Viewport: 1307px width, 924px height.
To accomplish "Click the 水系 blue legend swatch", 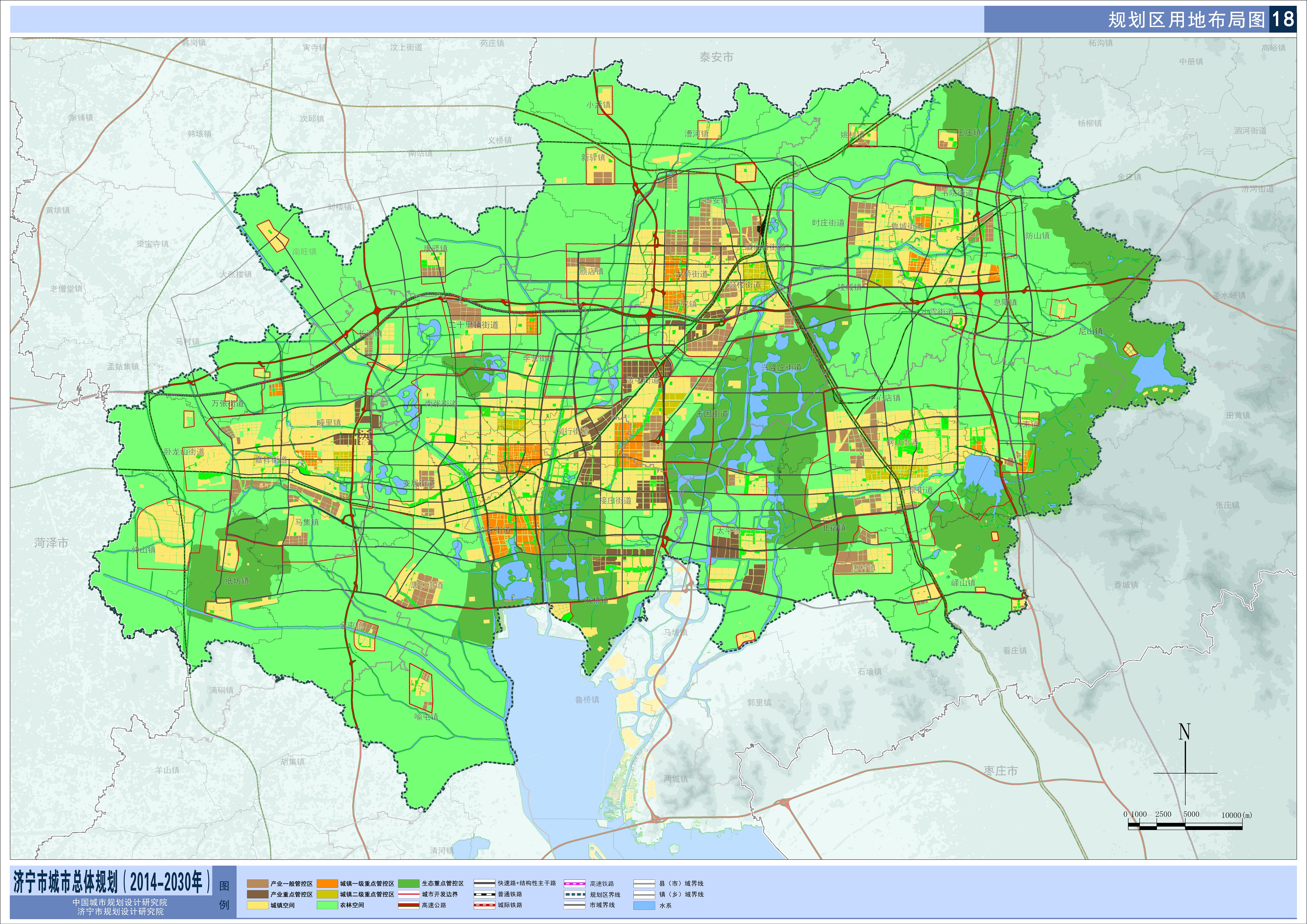I will point(645,905).
